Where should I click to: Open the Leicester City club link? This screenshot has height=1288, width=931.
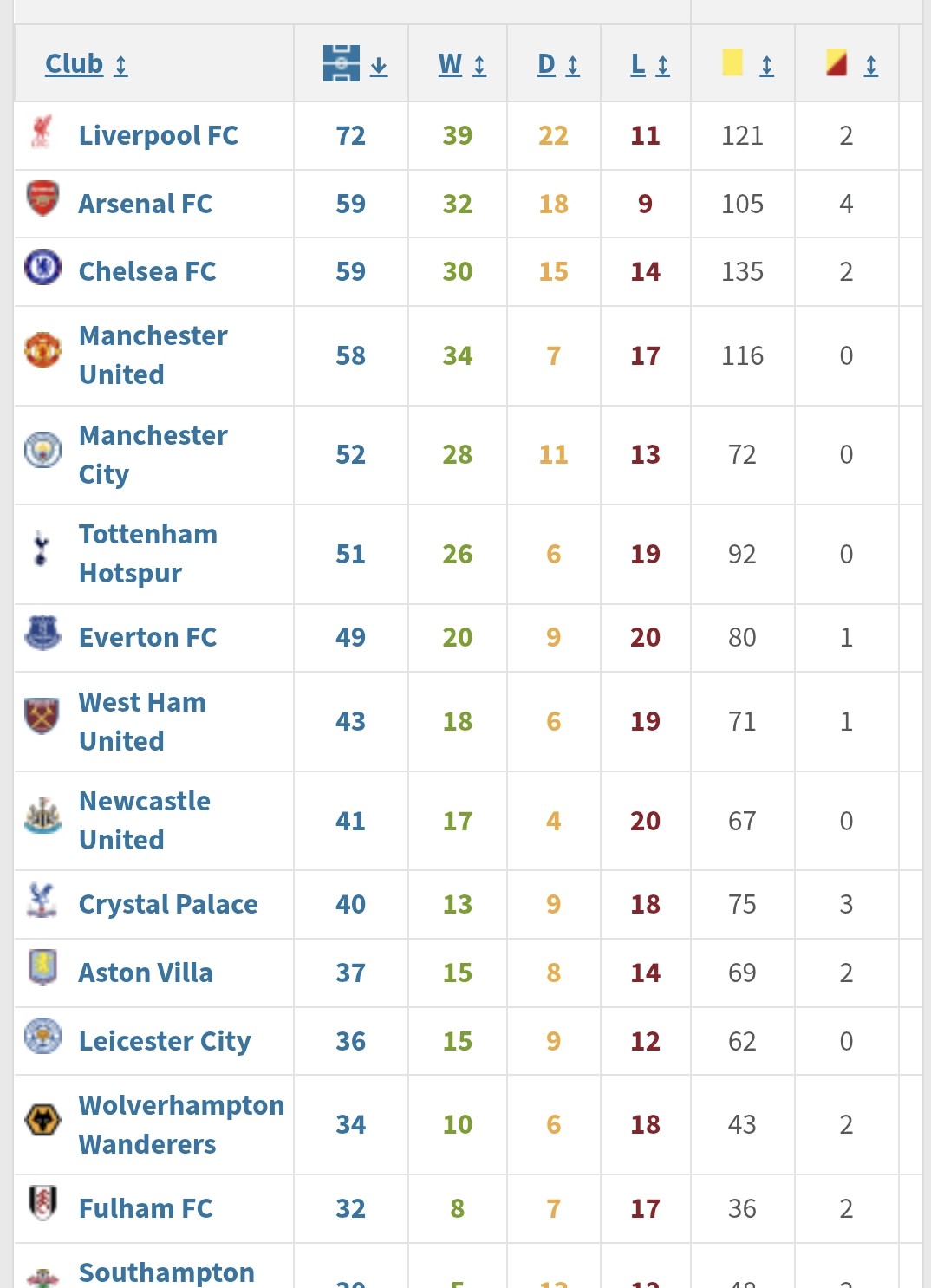(x=165, y=1040)
